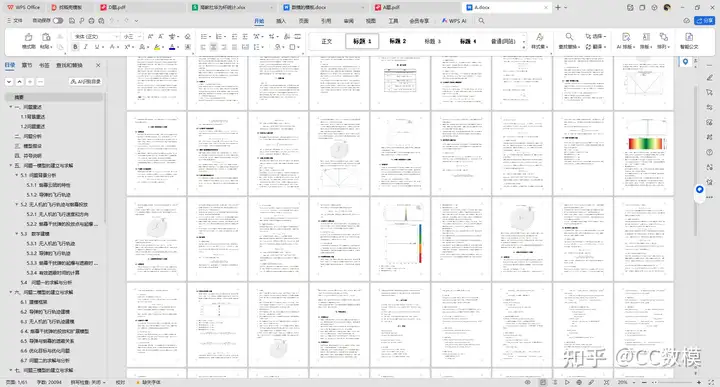Toggle Italic formatting

[x=85, y=47]
